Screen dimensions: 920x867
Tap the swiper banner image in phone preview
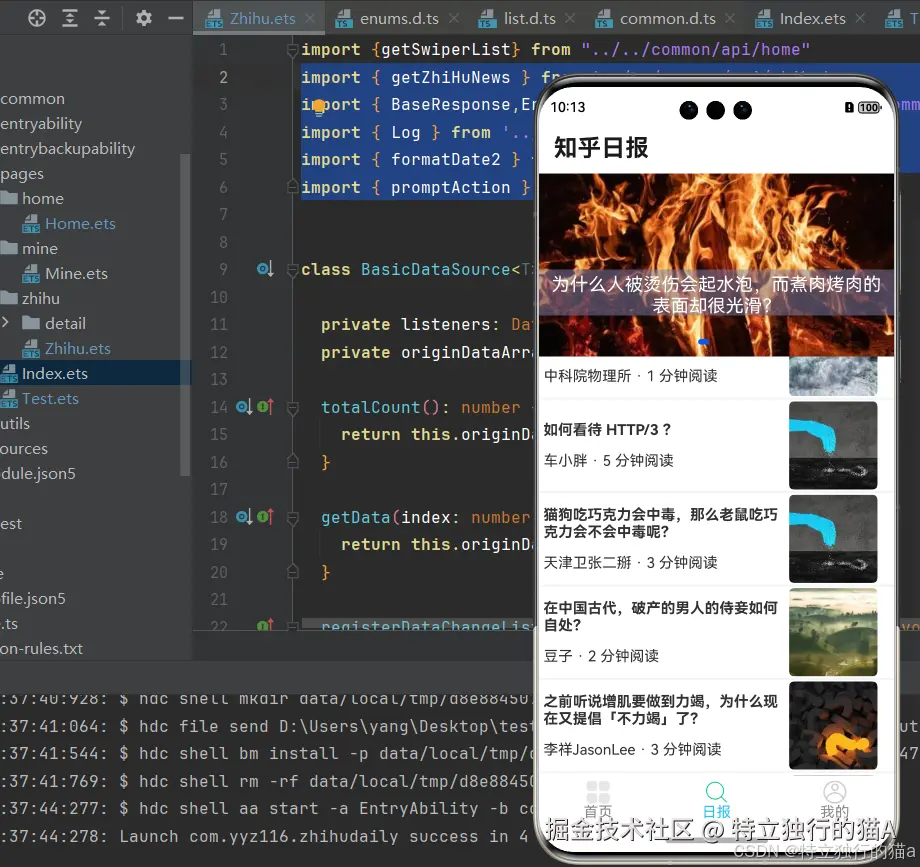pyautogui.click(x=716, y=265)
